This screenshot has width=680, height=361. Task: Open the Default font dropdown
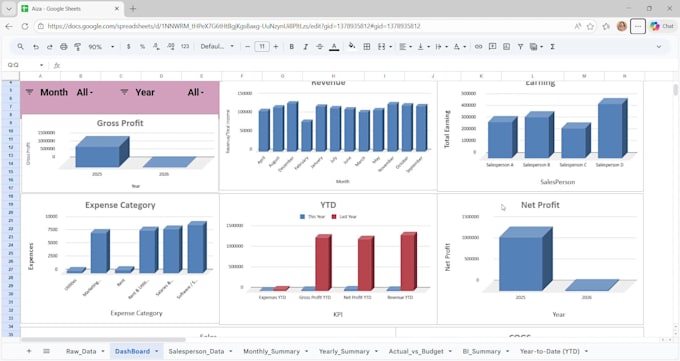tap(217, 46)
